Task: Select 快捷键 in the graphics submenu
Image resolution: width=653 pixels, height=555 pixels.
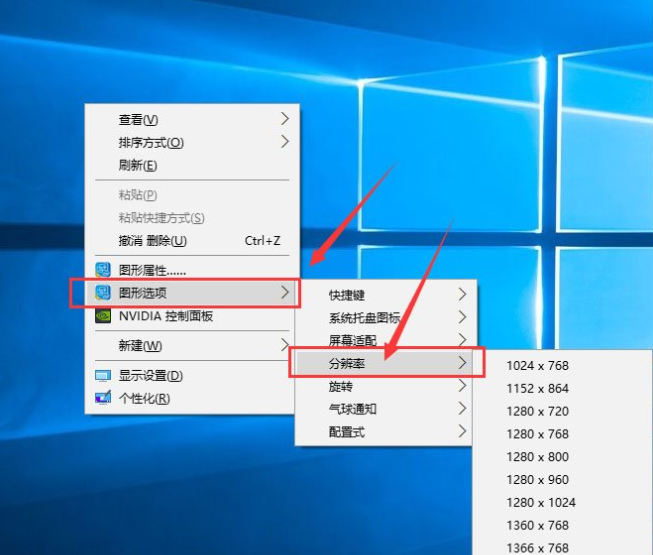Action: tap(386, 295)
